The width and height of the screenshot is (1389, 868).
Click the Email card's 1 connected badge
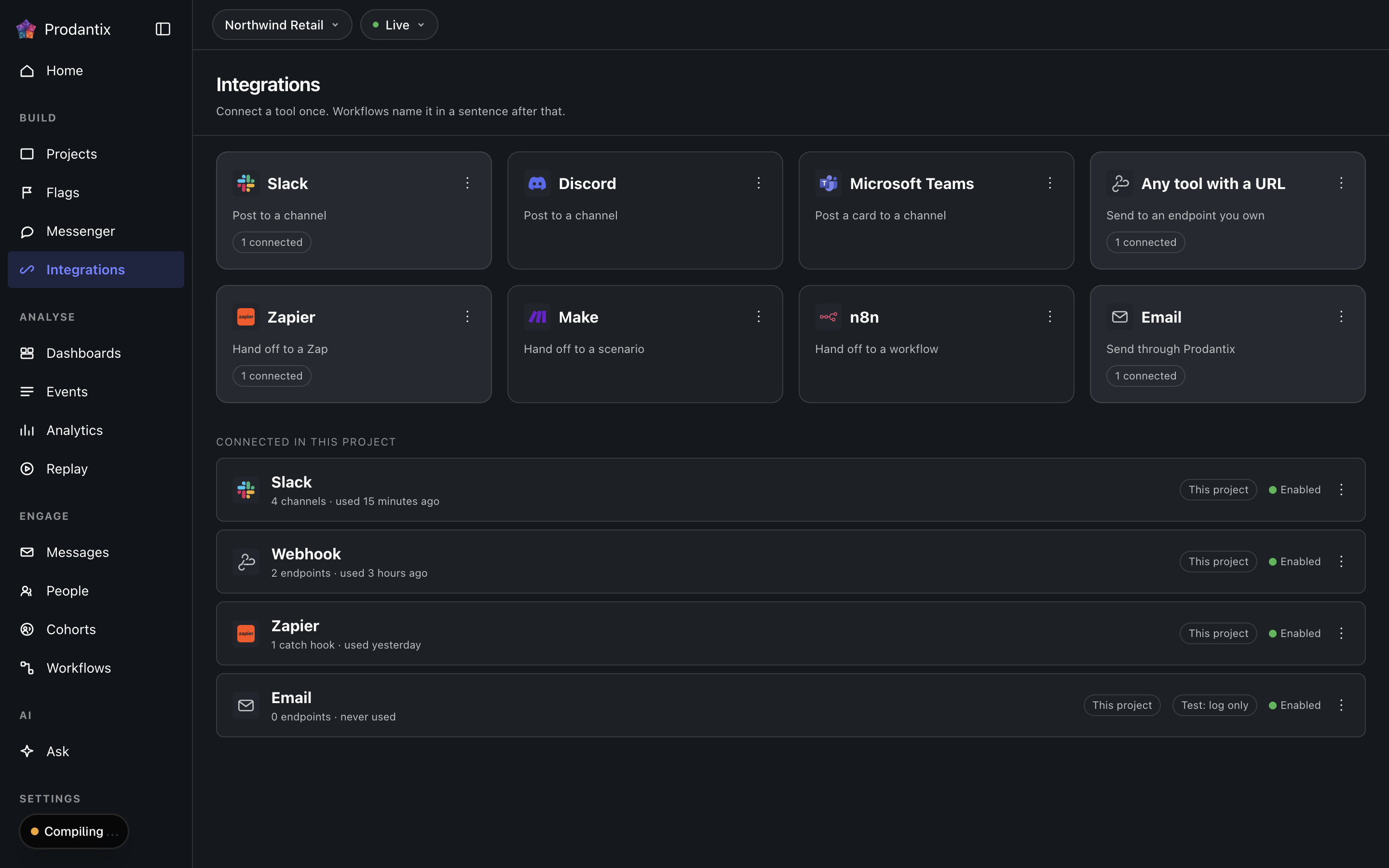click(x=1145, y=376)
